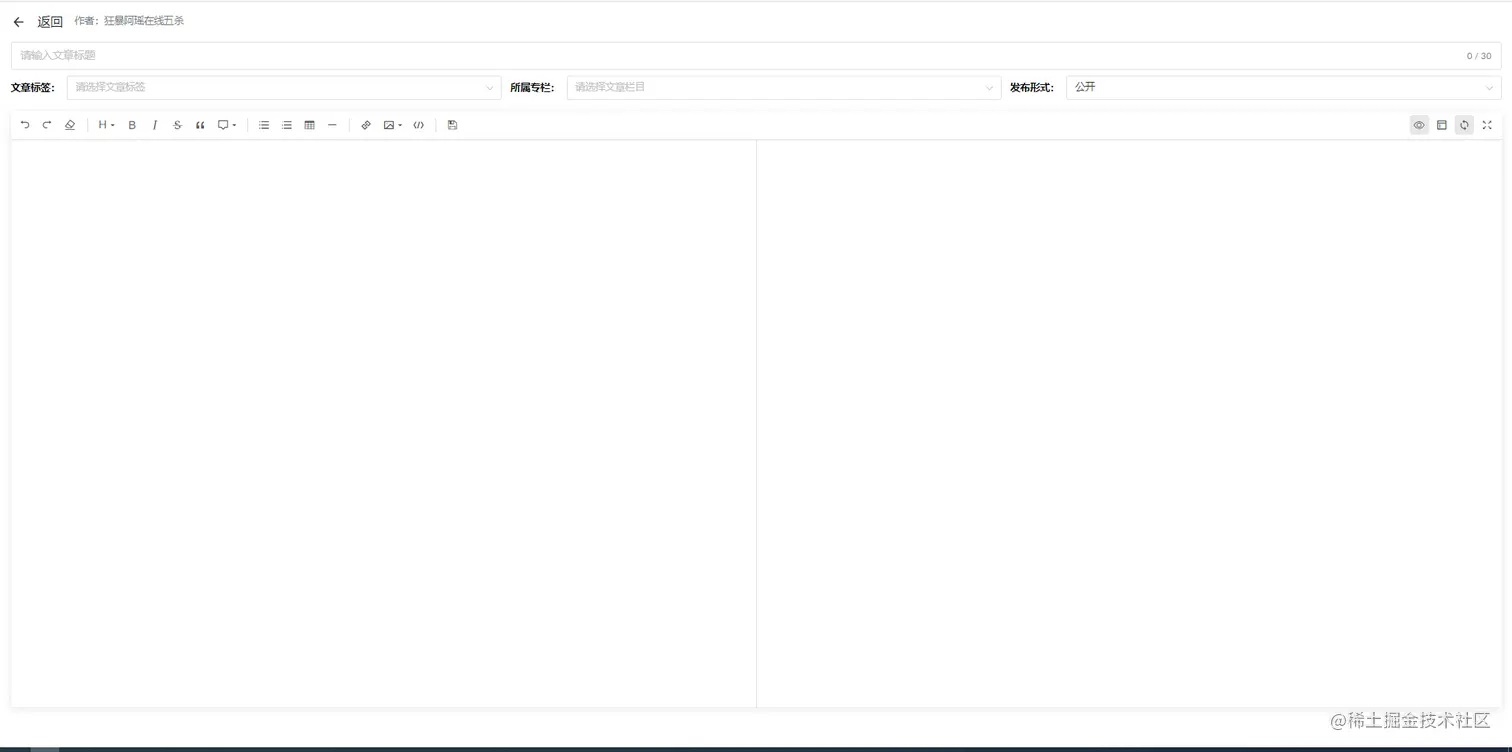Open the heading H dropdown
Screen dimensions: 1512x752
click(106, 125)
